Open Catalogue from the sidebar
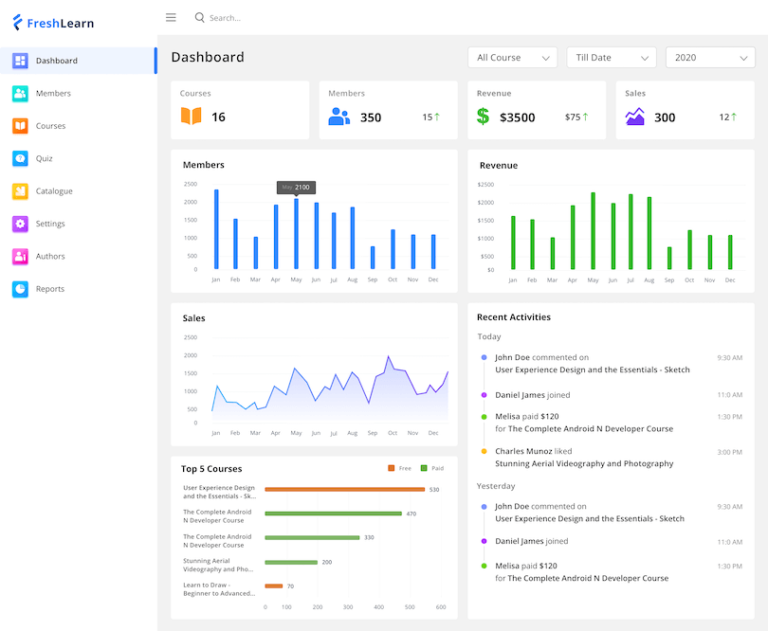 coord(78,191)
